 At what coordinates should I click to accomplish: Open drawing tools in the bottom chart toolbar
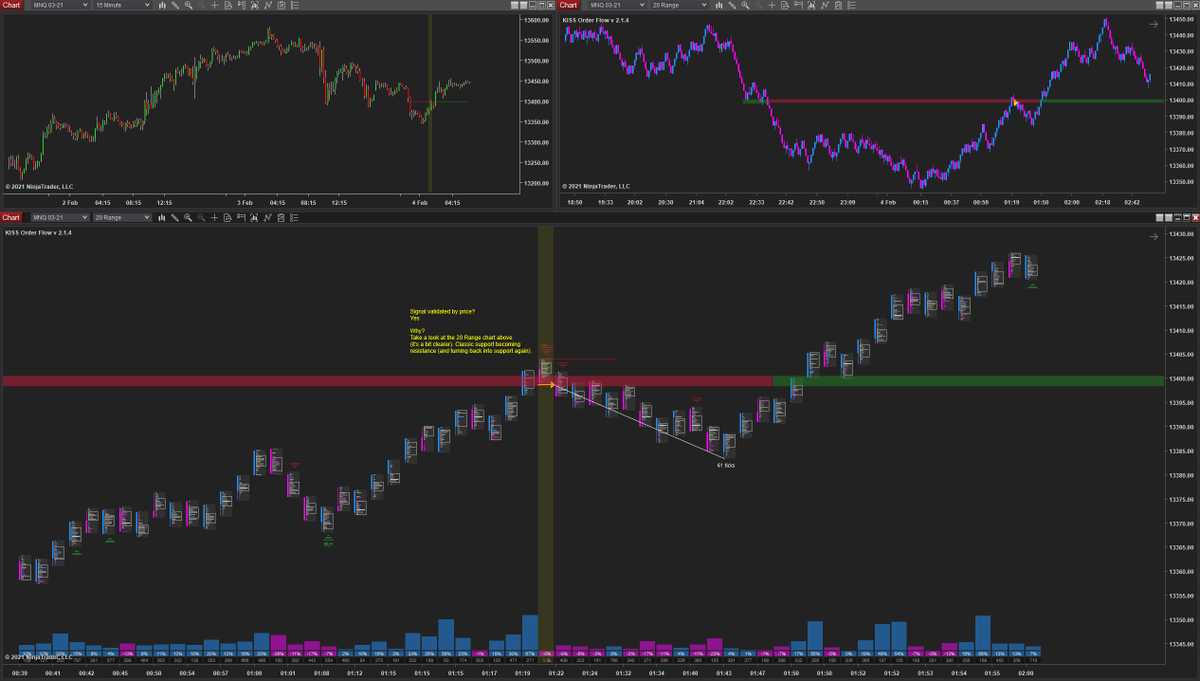pyautogui.click(x=175, y=217)
